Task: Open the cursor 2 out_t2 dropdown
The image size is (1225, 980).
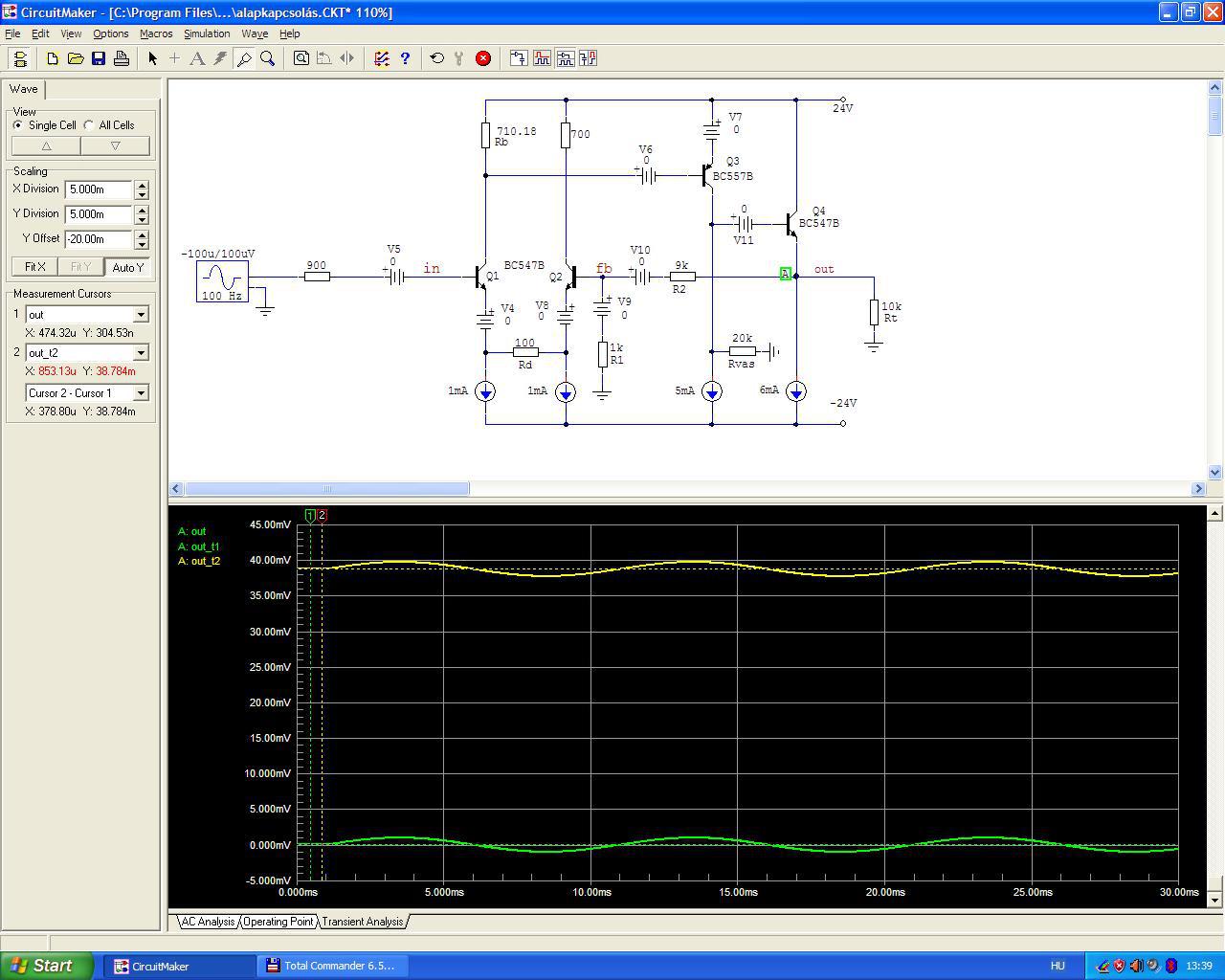Action: pyautogui.click(x=141, y=353)
